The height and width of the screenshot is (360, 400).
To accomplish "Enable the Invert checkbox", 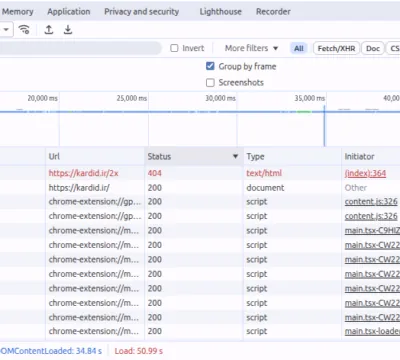I will click(x=174, y=48).
